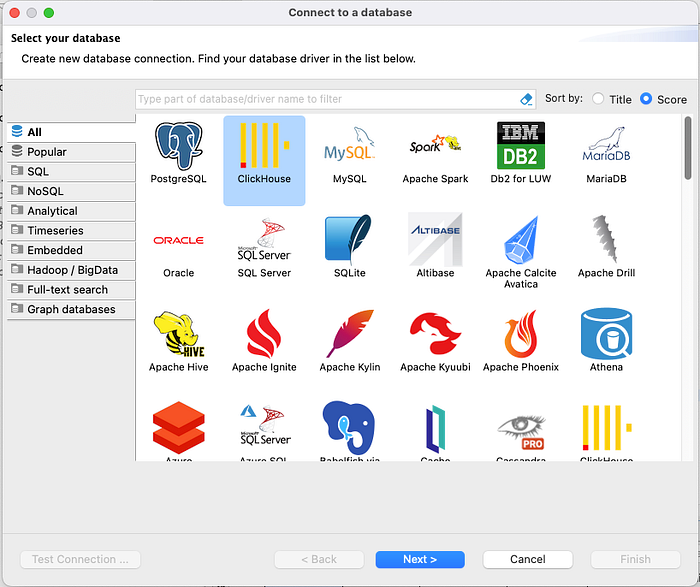Select Microsoft SQL Server driver
Image resolution: width=700 pixels, height=587 pixels.
point(264,246)
